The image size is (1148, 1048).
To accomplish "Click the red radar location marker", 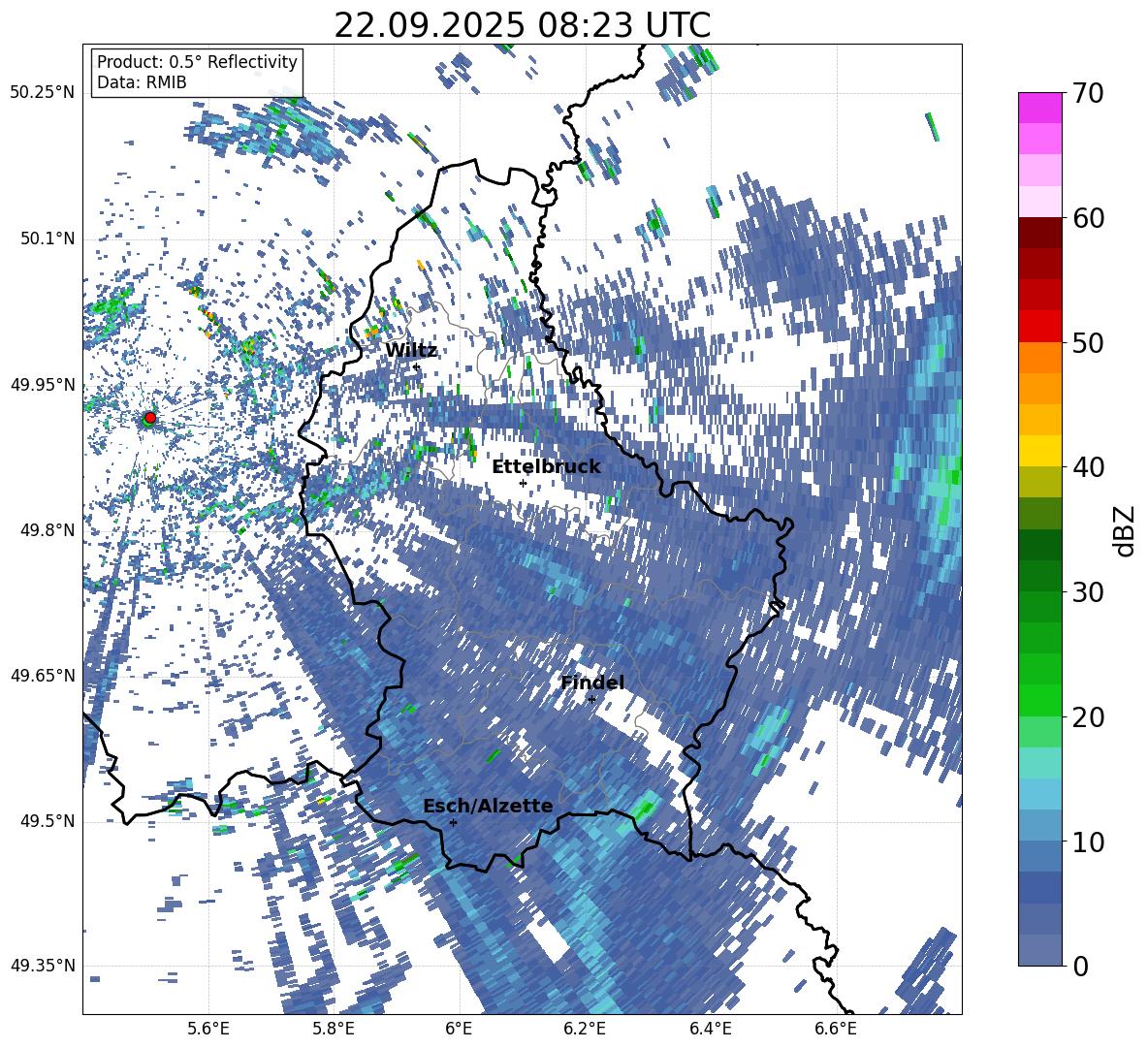I will click(150, 417).
